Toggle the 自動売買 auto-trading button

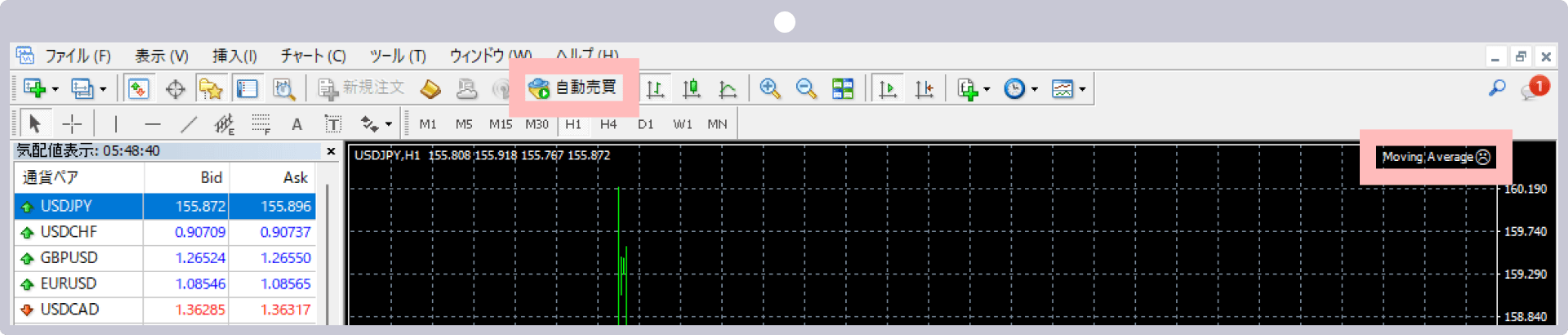[573, 87]
